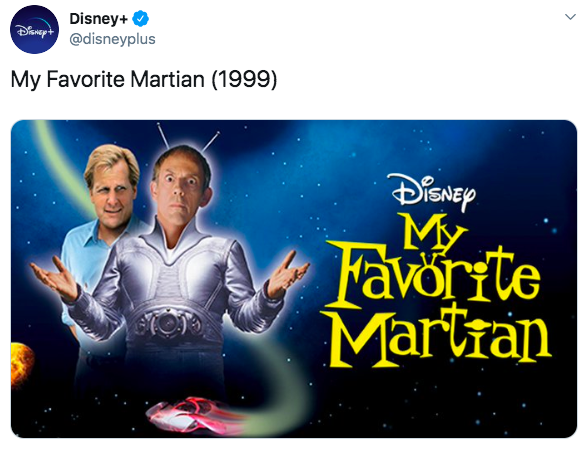Image resolution: width=584 pixels, height=453 pixels.
Task: Select the tweet text My Favorite Martian (1999)
Action: (144, 79)
